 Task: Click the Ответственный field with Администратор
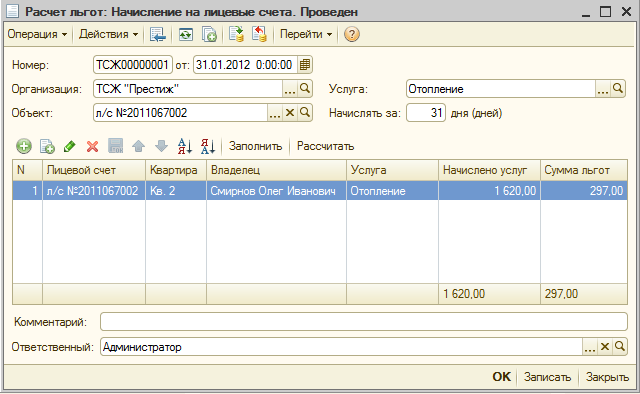tap(341, 347)
